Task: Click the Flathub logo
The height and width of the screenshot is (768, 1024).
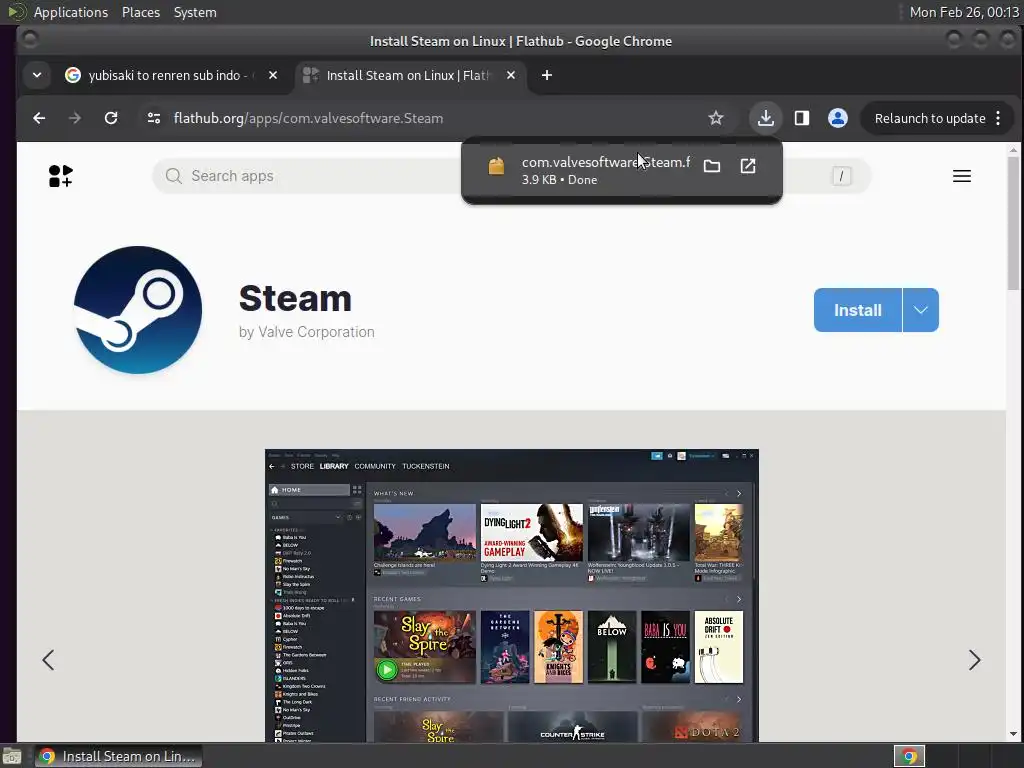Action: pos(61,176)
